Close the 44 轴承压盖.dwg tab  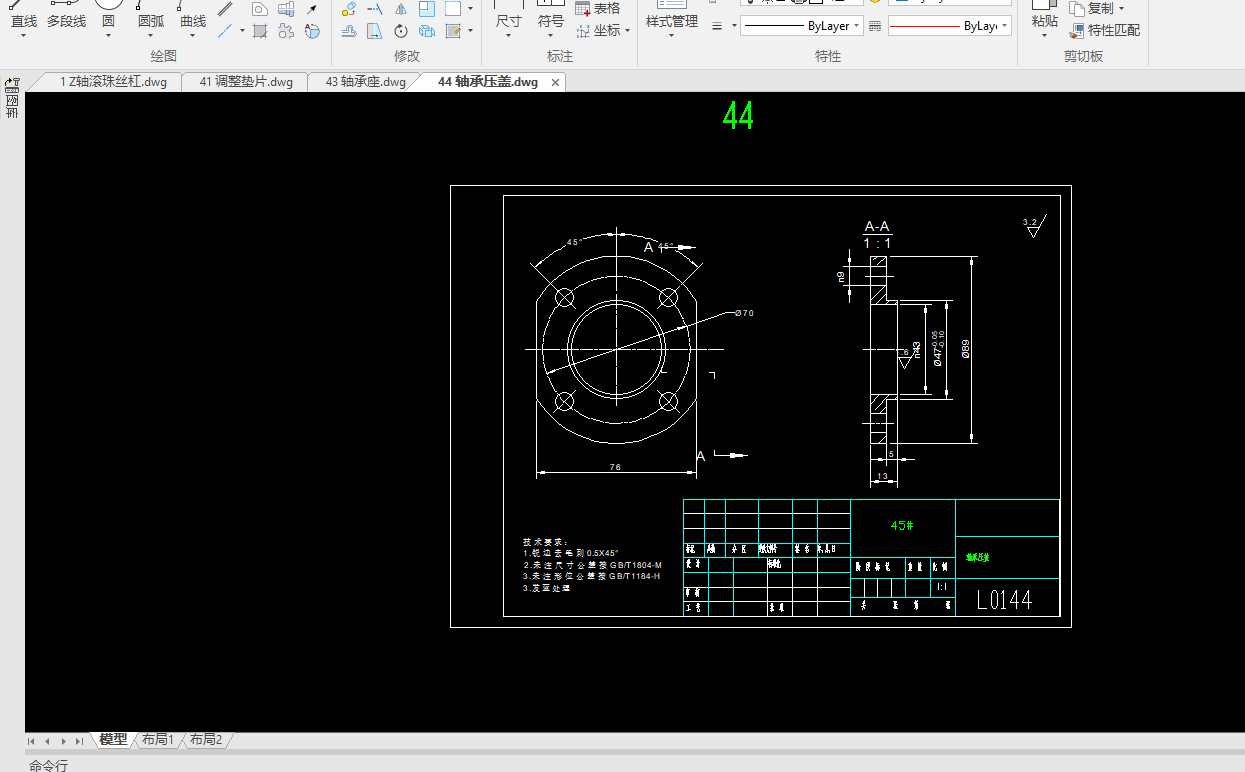556,82
